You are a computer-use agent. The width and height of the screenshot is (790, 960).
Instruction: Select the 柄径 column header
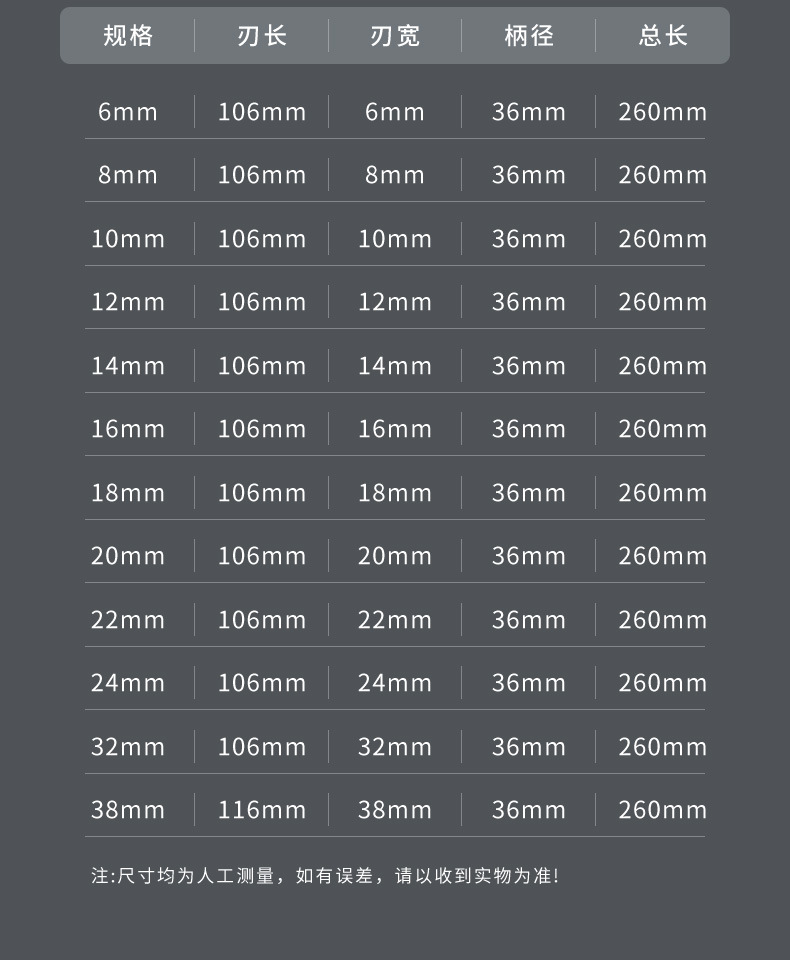[529, 37]
